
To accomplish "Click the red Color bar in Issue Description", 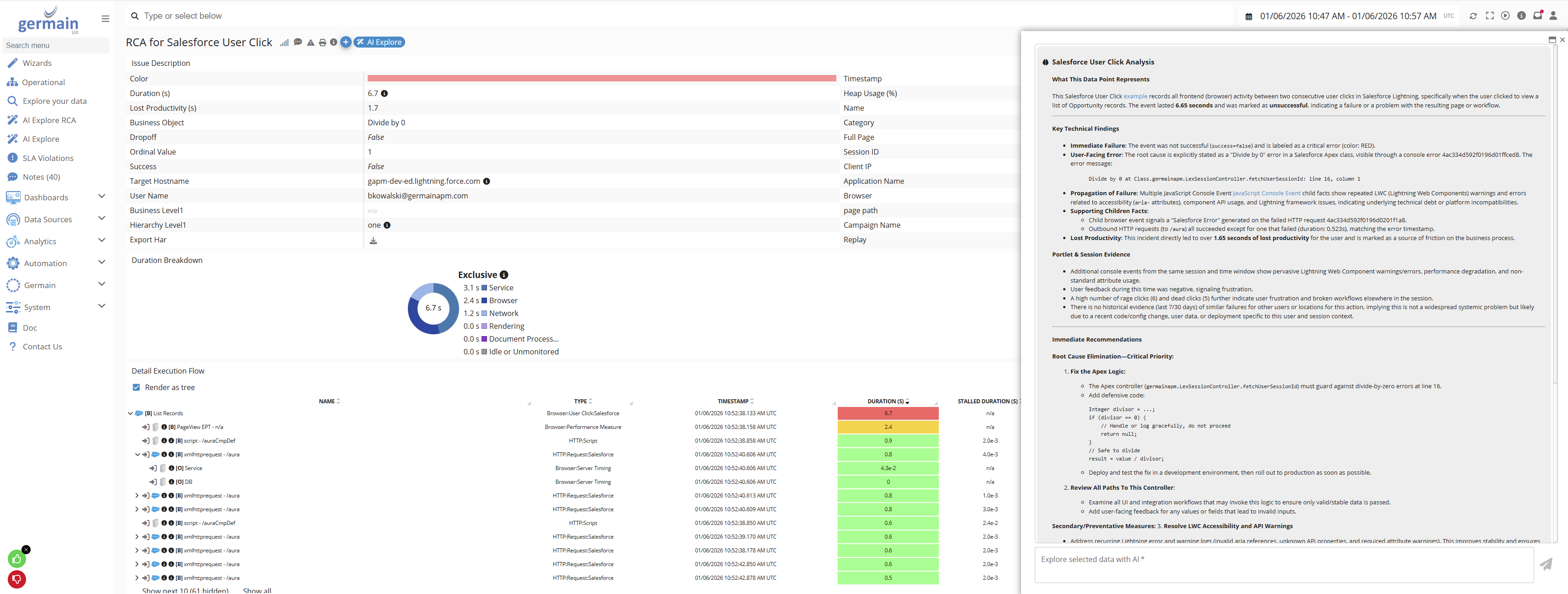I will (601, 79).
